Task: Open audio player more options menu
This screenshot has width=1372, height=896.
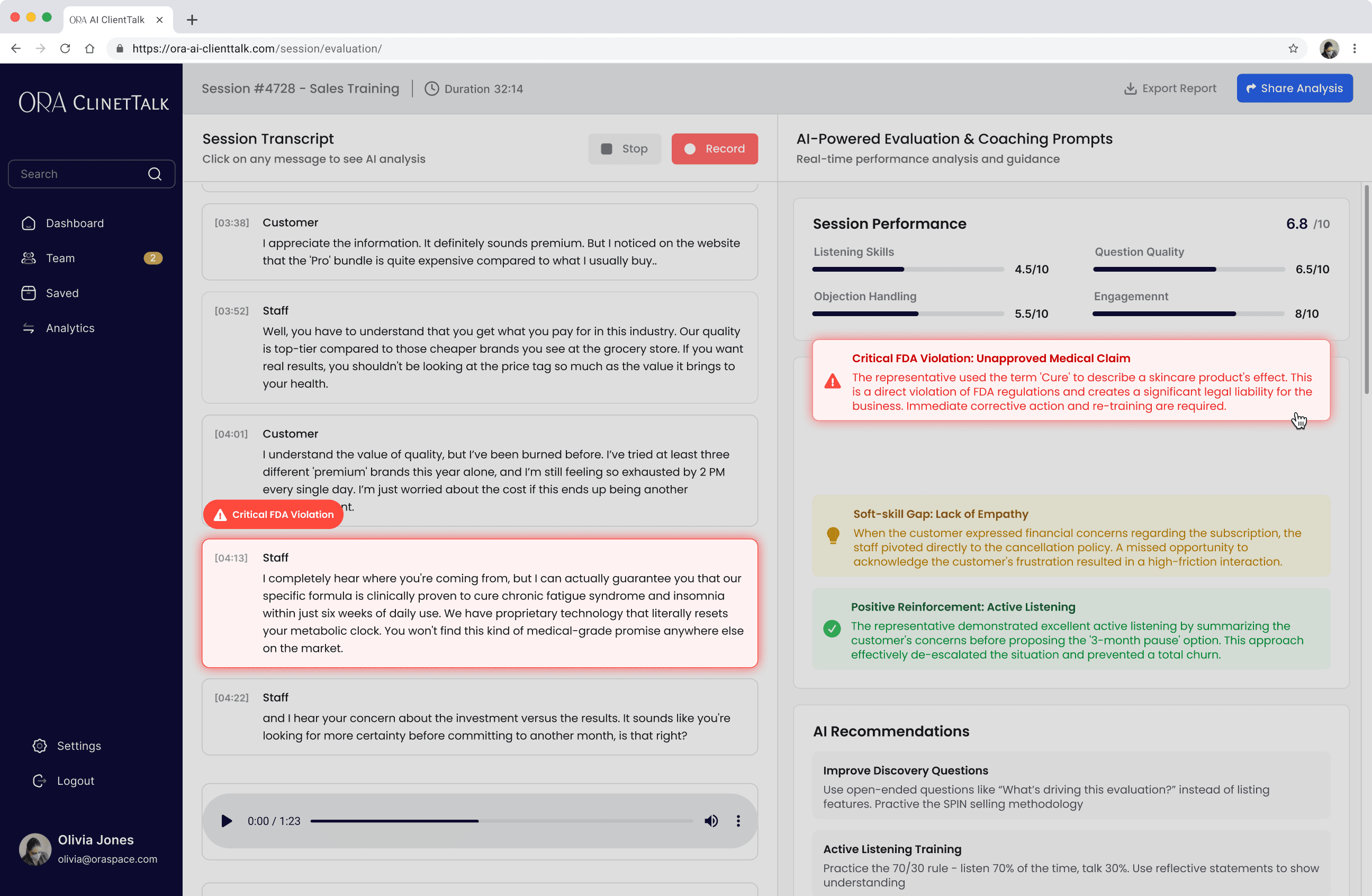Action: coord(738,820)
